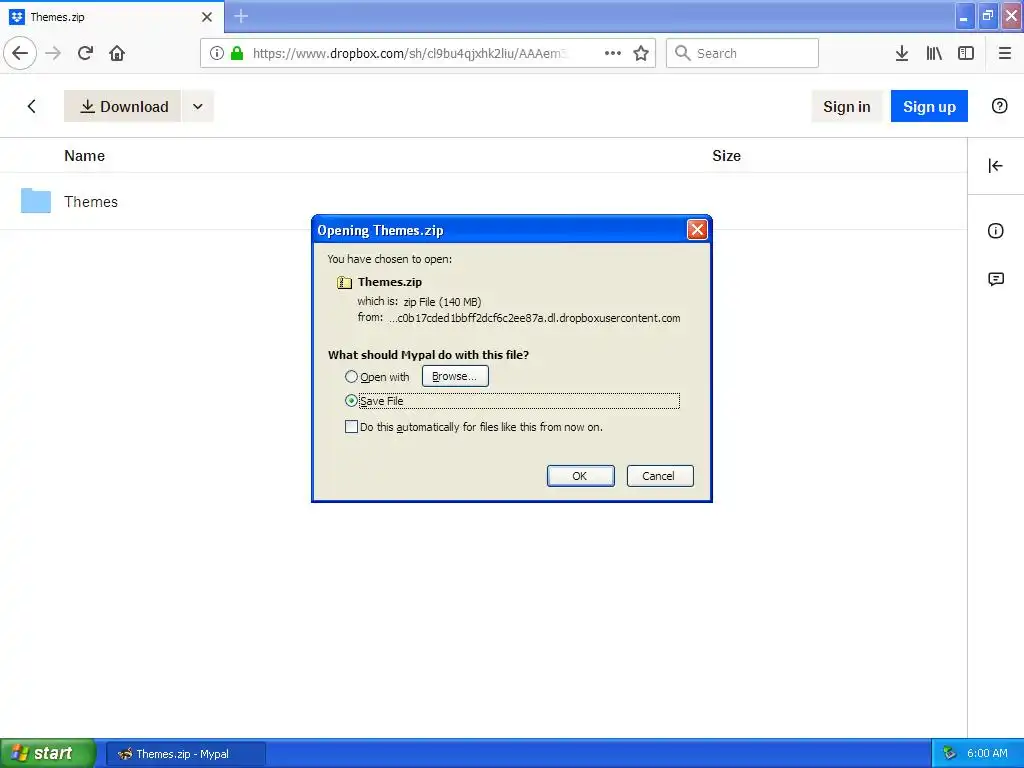Click Cancel in the download dialog
This screenshot has height=768, width=1024.
[x=660, y=476]
